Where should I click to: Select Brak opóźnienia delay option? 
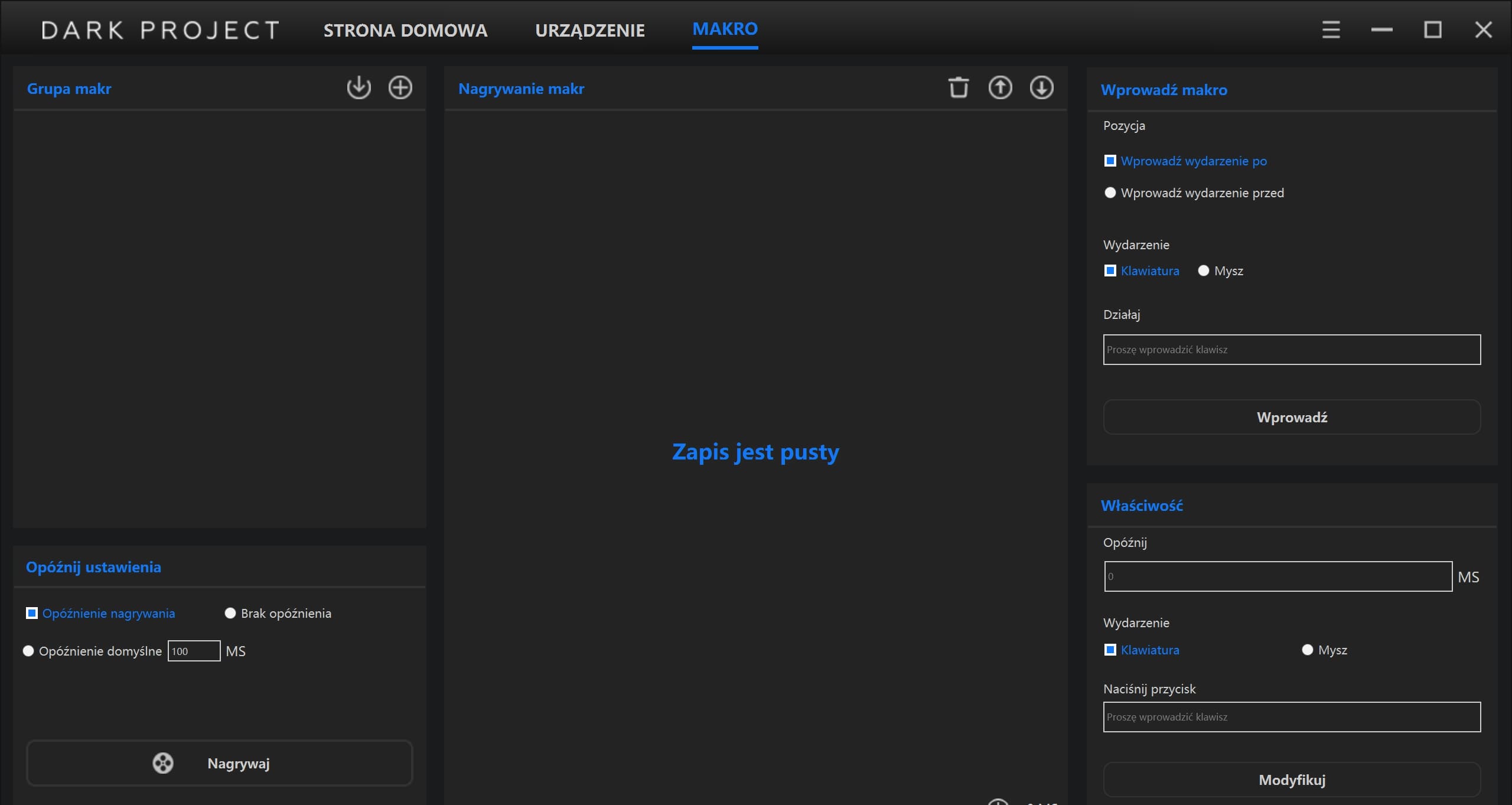click(x=230, y=614)
